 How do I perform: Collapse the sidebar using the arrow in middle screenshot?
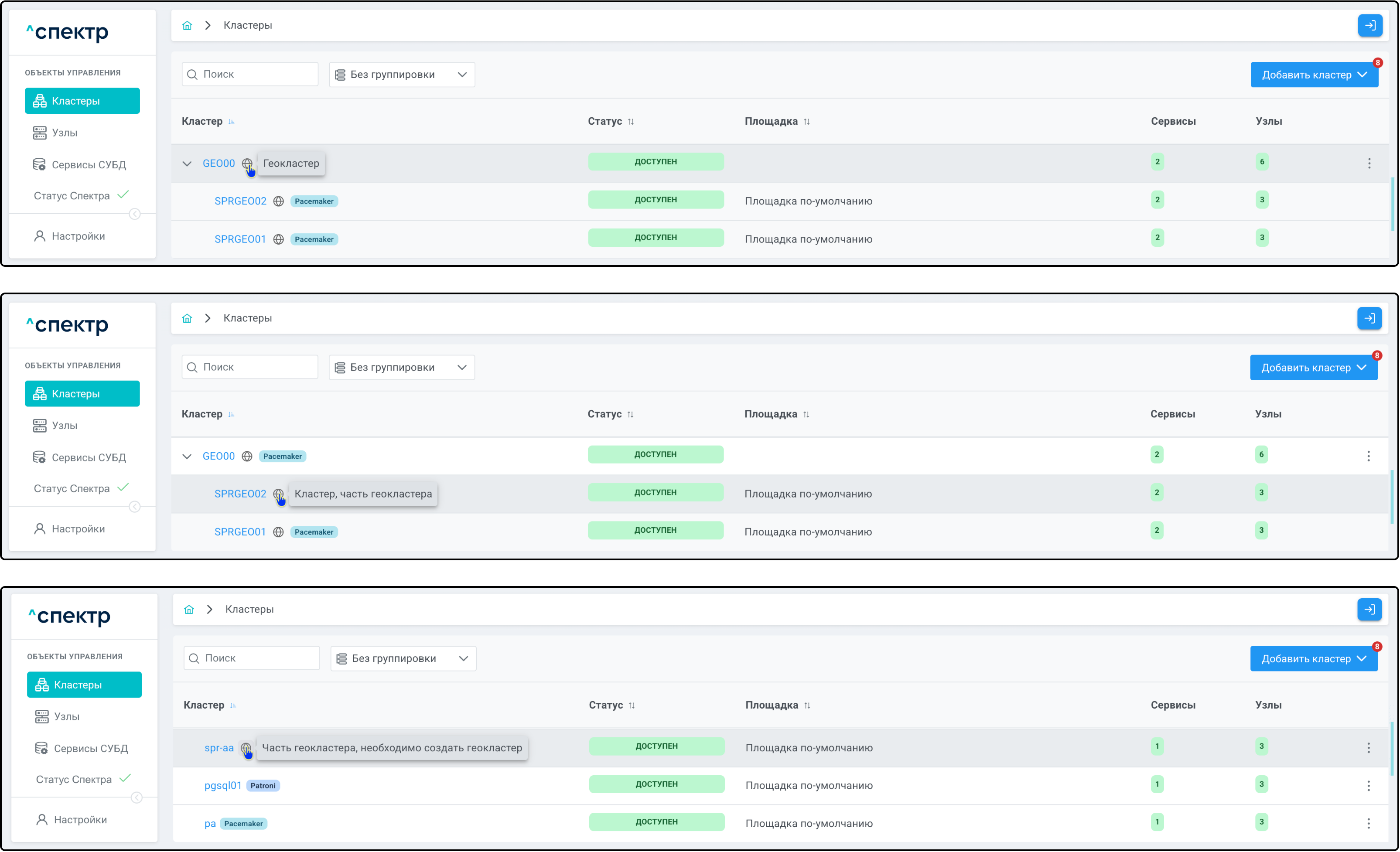(x=135, y=507)
